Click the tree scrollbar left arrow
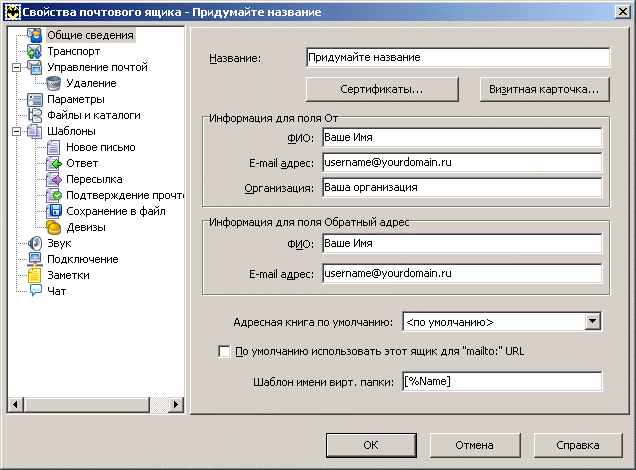636x470 pixels. point(15,404)
